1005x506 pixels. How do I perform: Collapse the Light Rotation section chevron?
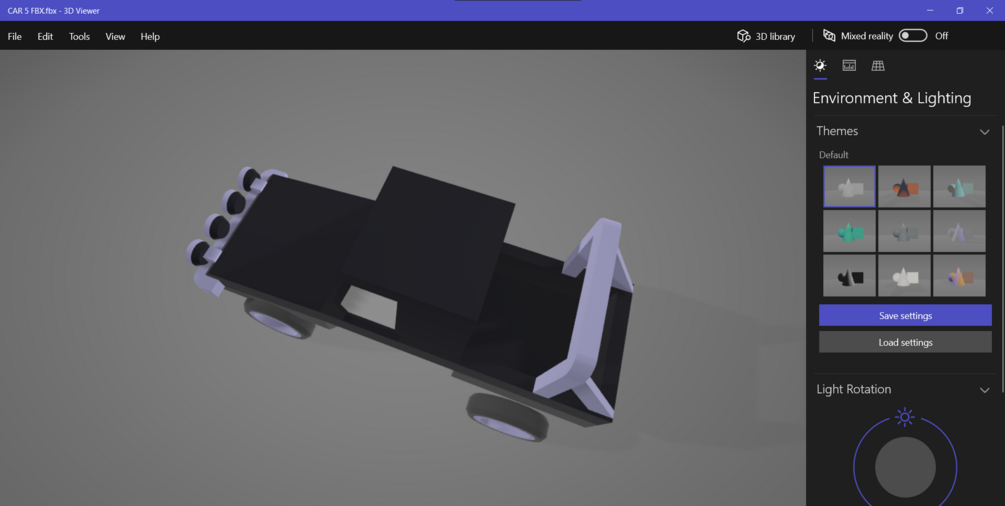(x=984, y=390)
